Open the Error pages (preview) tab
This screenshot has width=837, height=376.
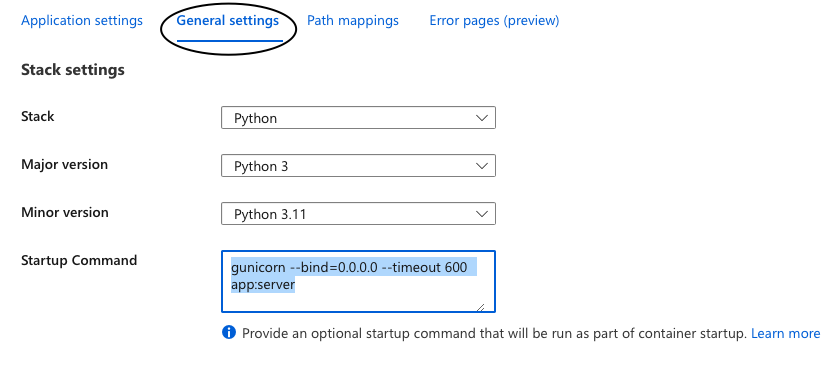click(494, 21)
